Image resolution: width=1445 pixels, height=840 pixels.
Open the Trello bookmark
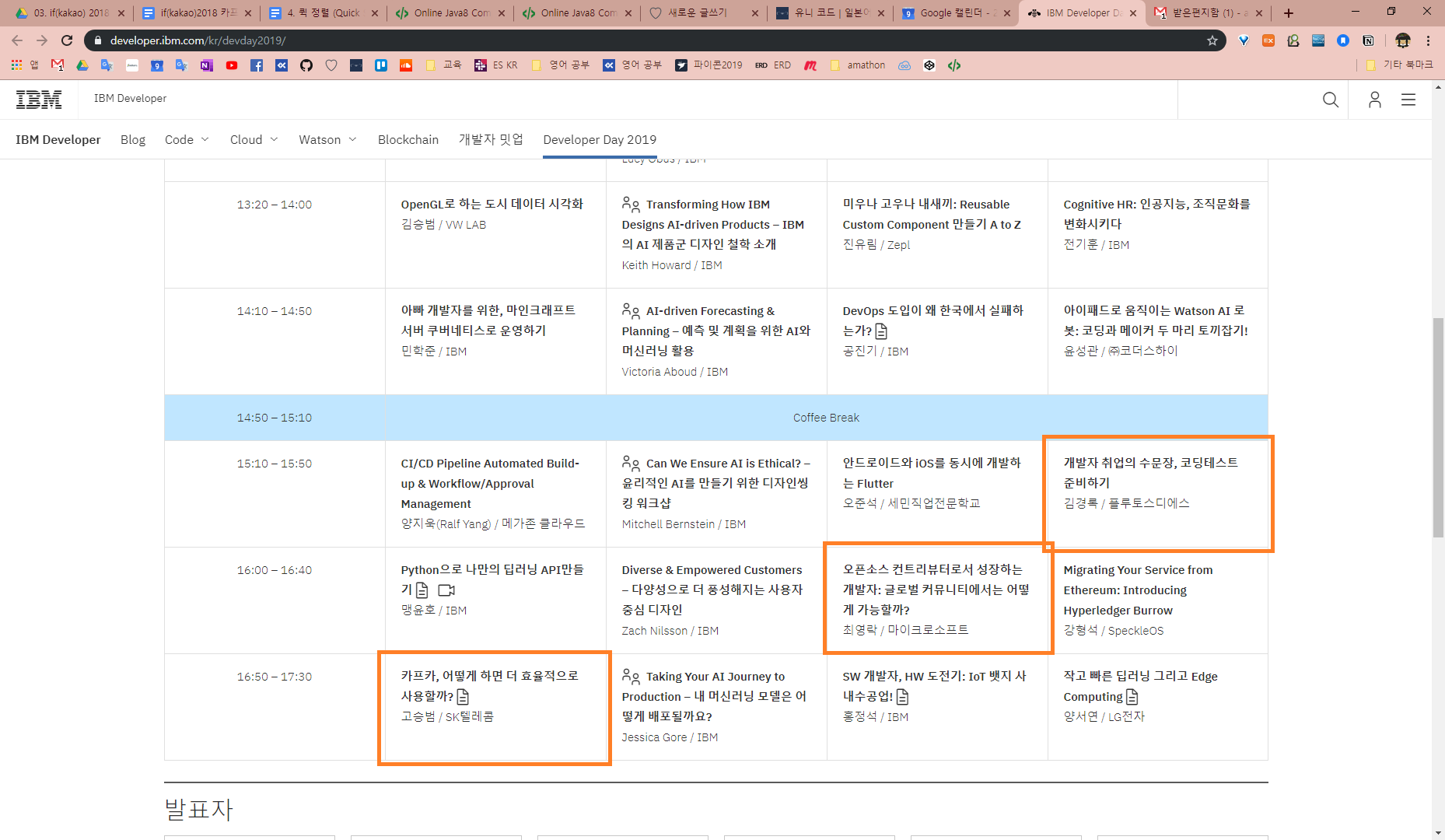[381, 65]
